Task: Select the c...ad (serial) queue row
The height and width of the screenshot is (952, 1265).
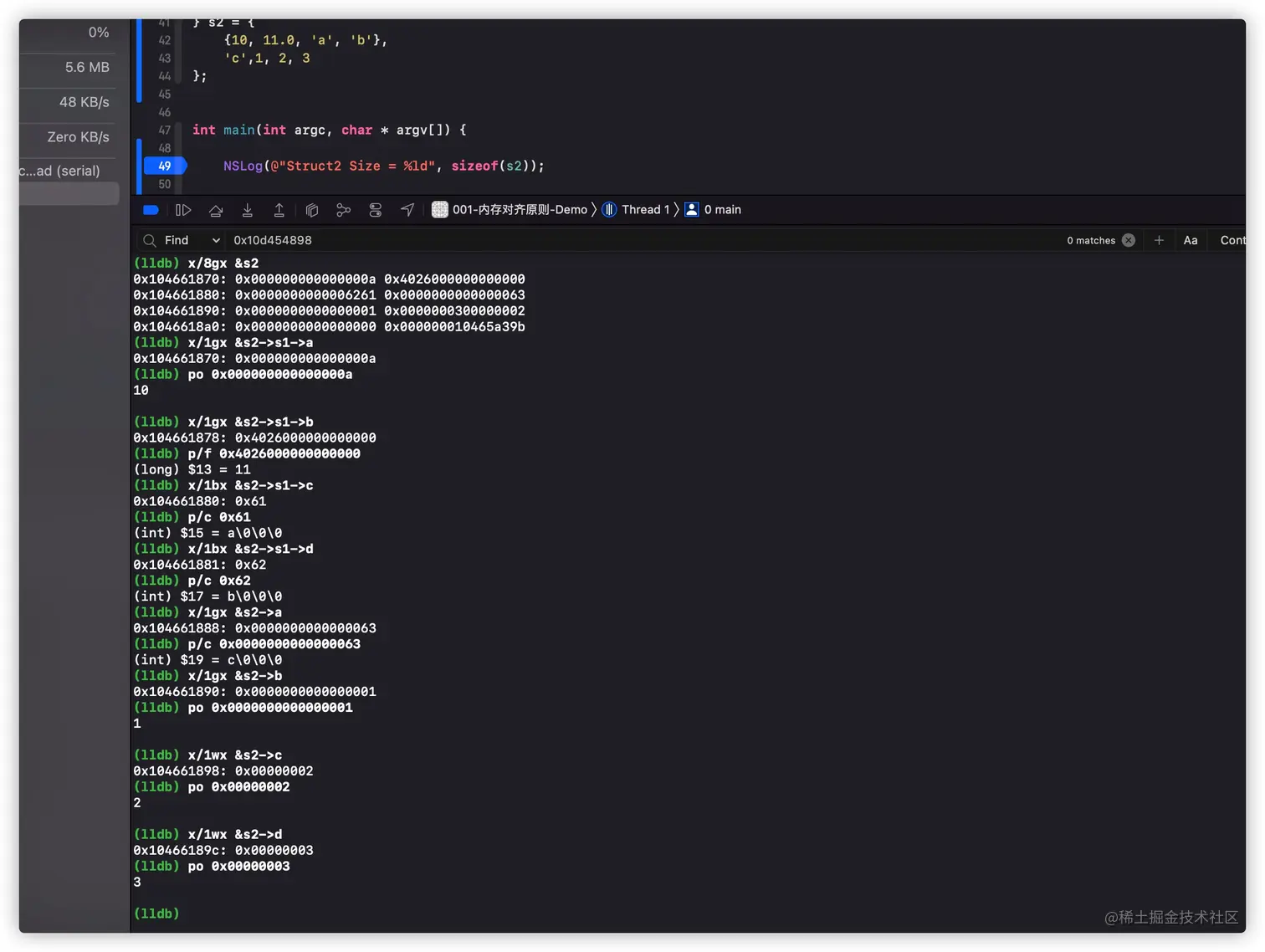Action: pos(60,171)
